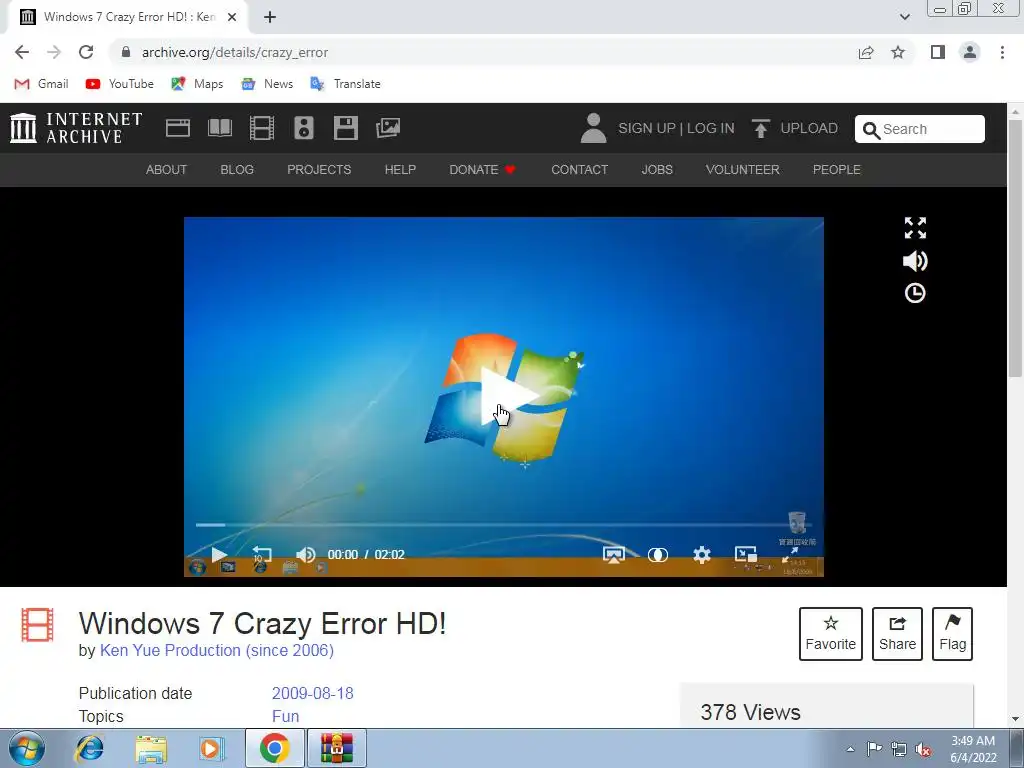Open player settings gear
The width and height of the screenshot is (1024, 768).
[702, 554]
